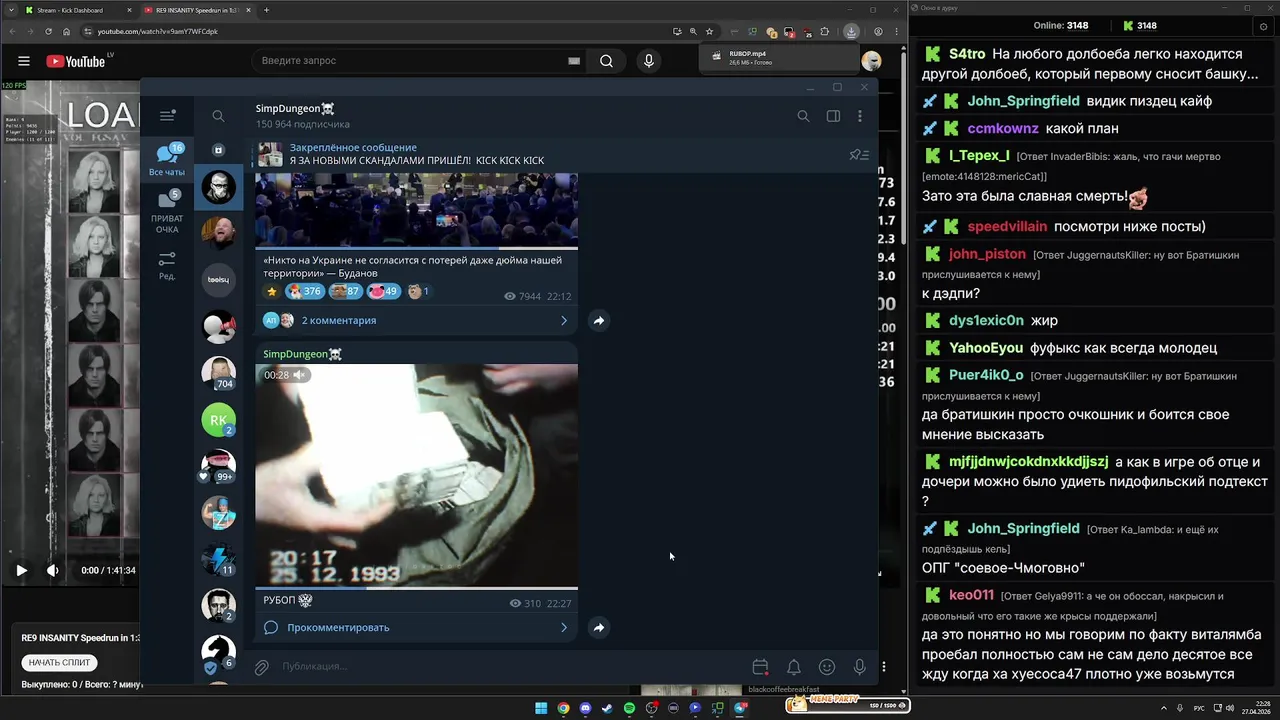Viewport: 1280px width, 720px height.
Task: Search inside SimpDungeon channel
Action: point(803,116)
